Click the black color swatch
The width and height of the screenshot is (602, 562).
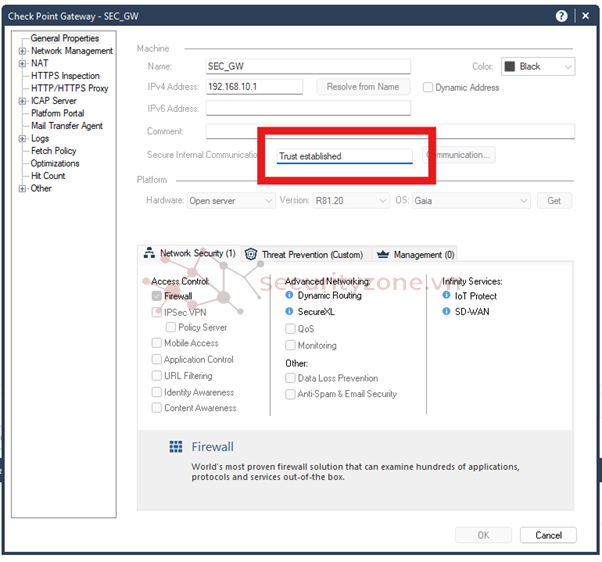(x=510, y=66)
